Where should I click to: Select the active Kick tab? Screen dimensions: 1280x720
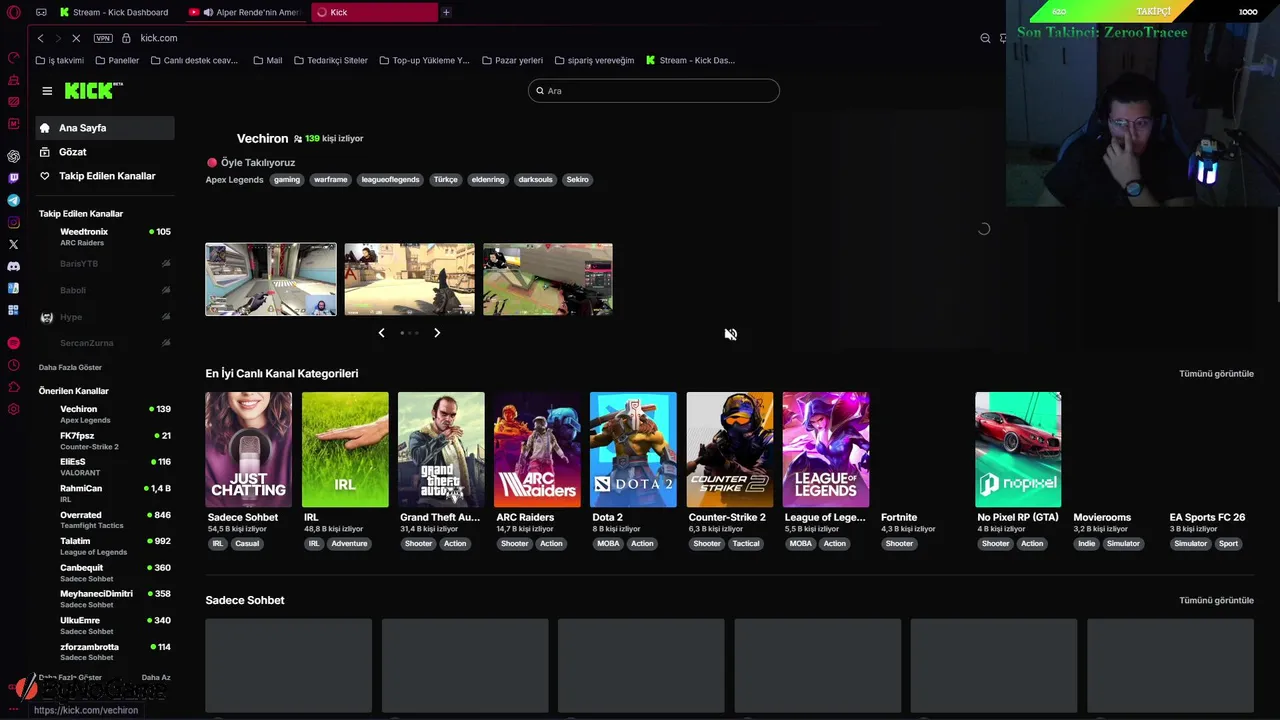click(374, 12)
